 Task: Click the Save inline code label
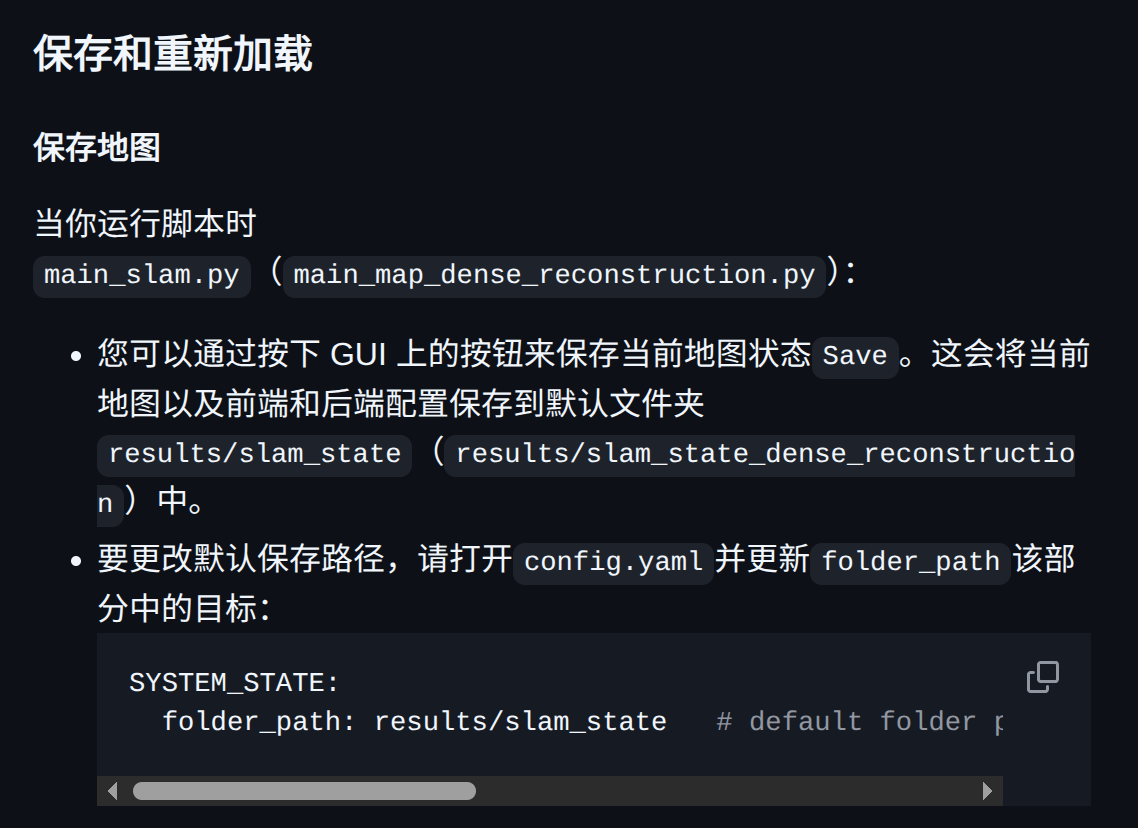click(855, 356)
